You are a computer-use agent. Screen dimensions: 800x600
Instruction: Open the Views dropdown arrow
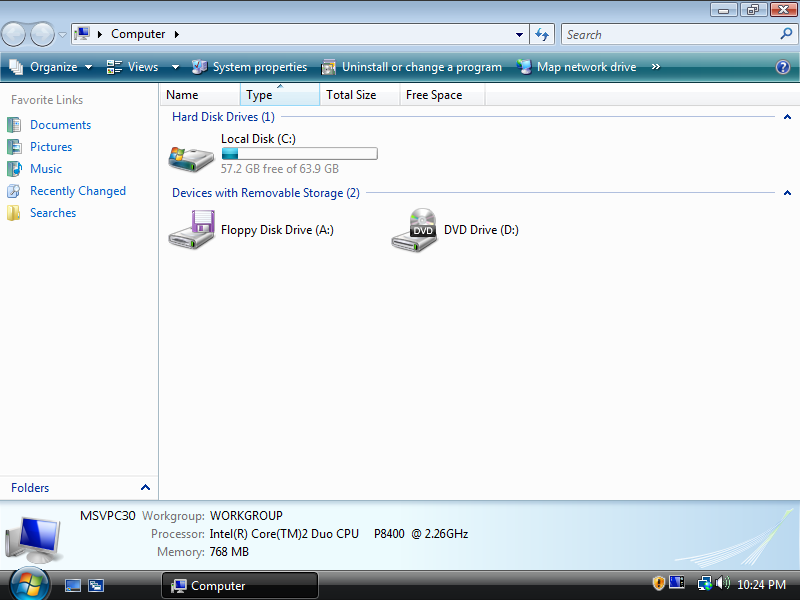(175, 67)
